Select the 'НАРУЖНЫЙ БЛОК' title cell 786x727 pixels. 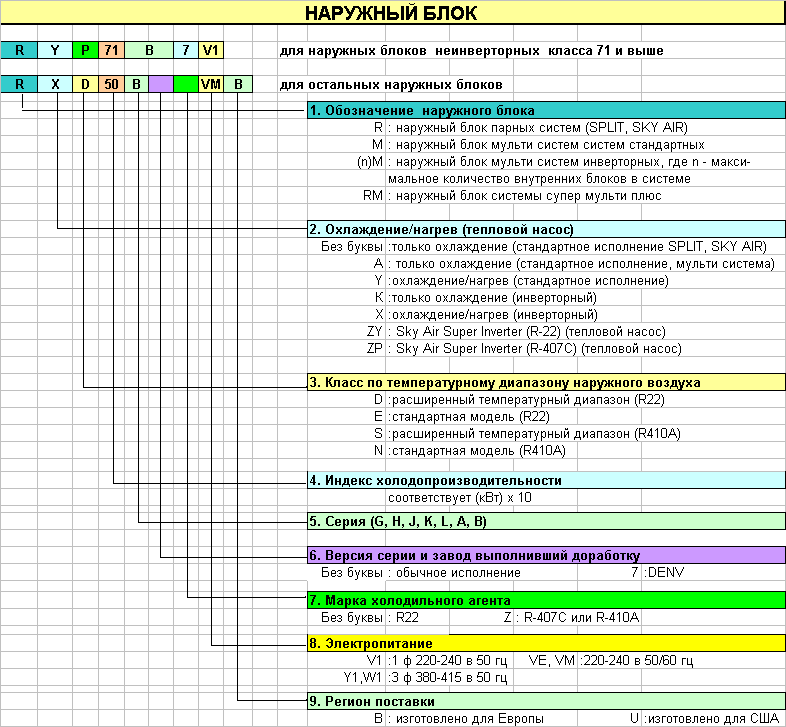392,13
